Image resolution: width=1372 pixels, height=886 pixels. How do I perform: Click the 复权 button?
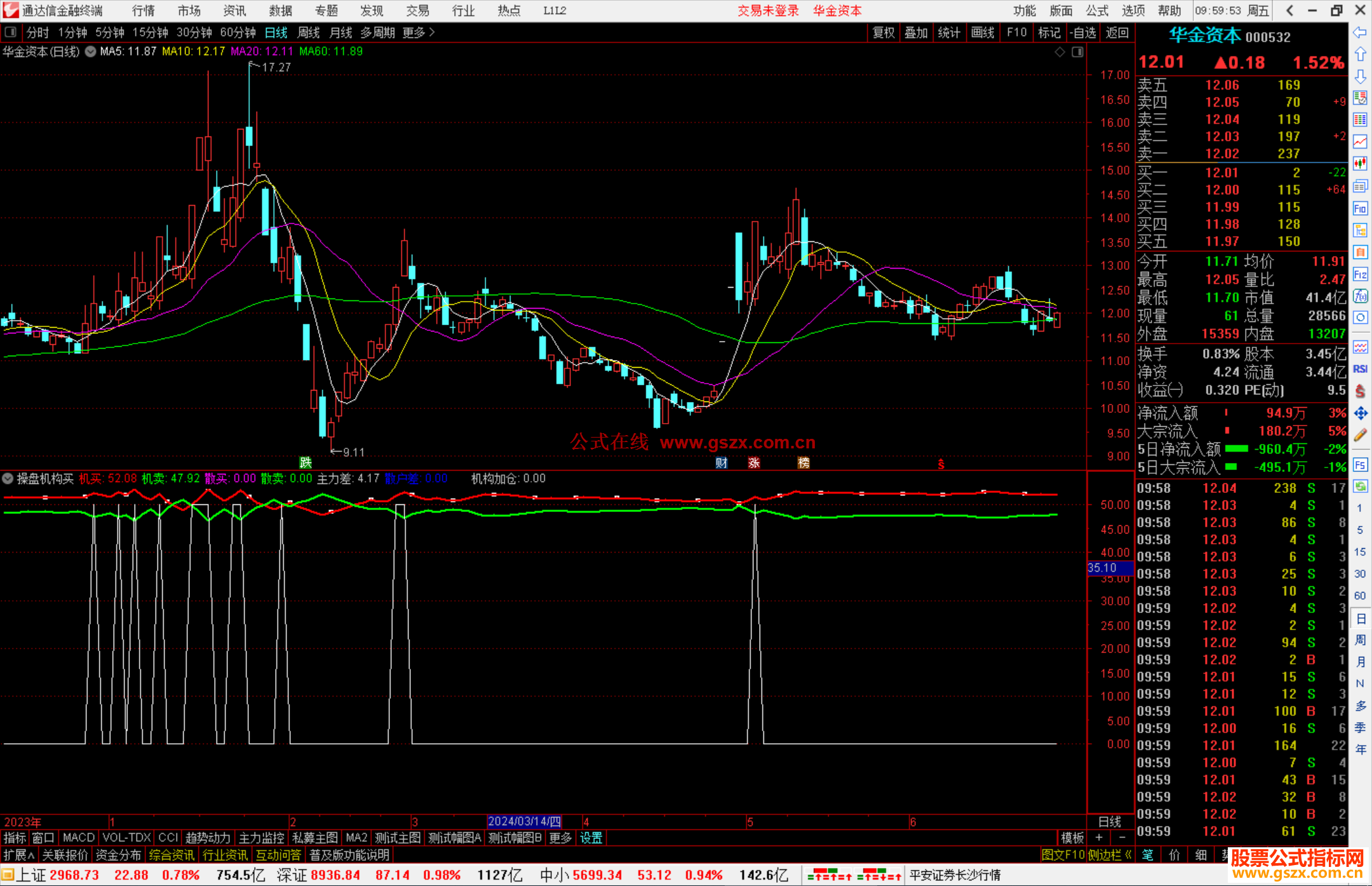pos(883,32)
